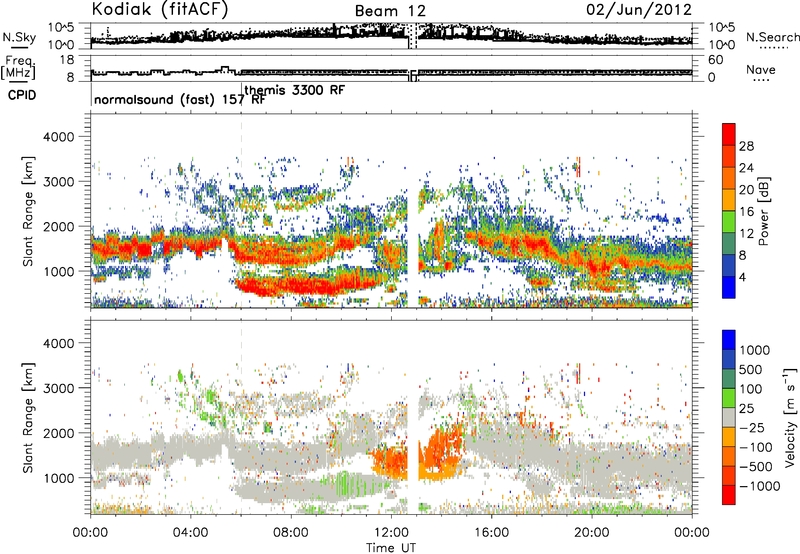Viewport: 800px width, 554px height.
Task: Click the 'Freq. [MHz]' axis label
Action: pos(19,68)
